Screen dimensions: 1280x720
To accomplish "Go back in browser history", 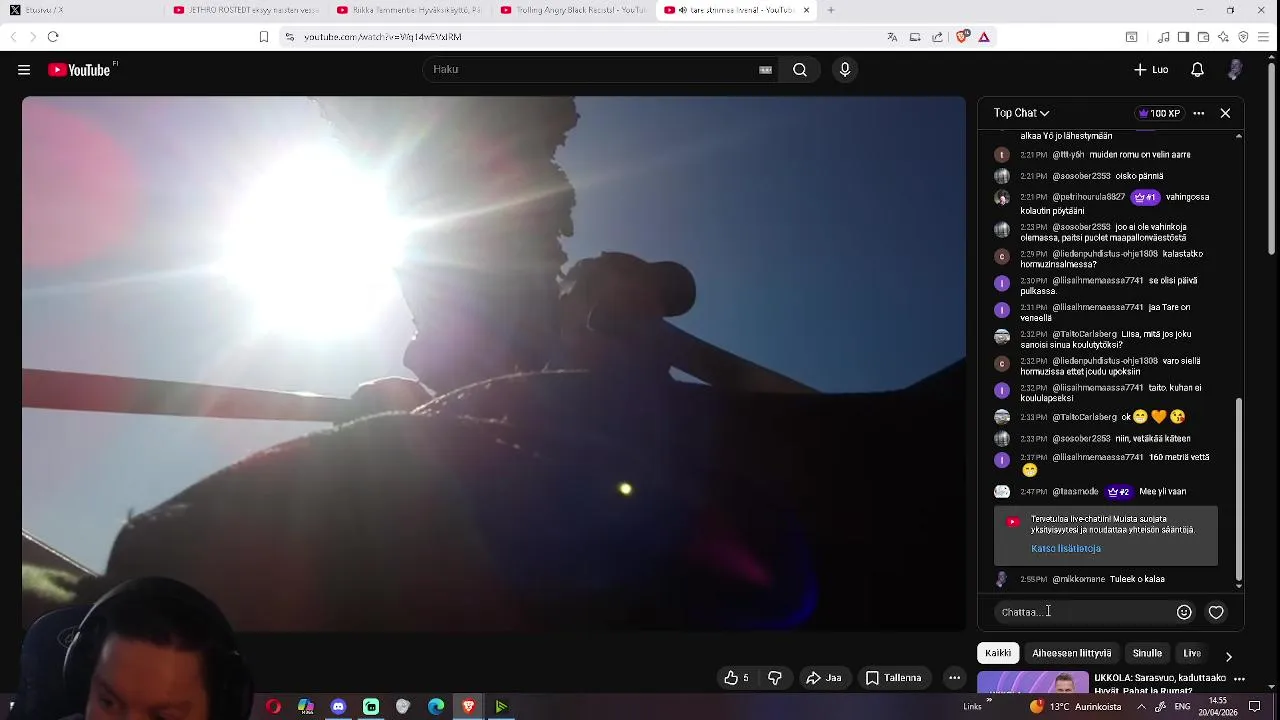I will (13, 37).
